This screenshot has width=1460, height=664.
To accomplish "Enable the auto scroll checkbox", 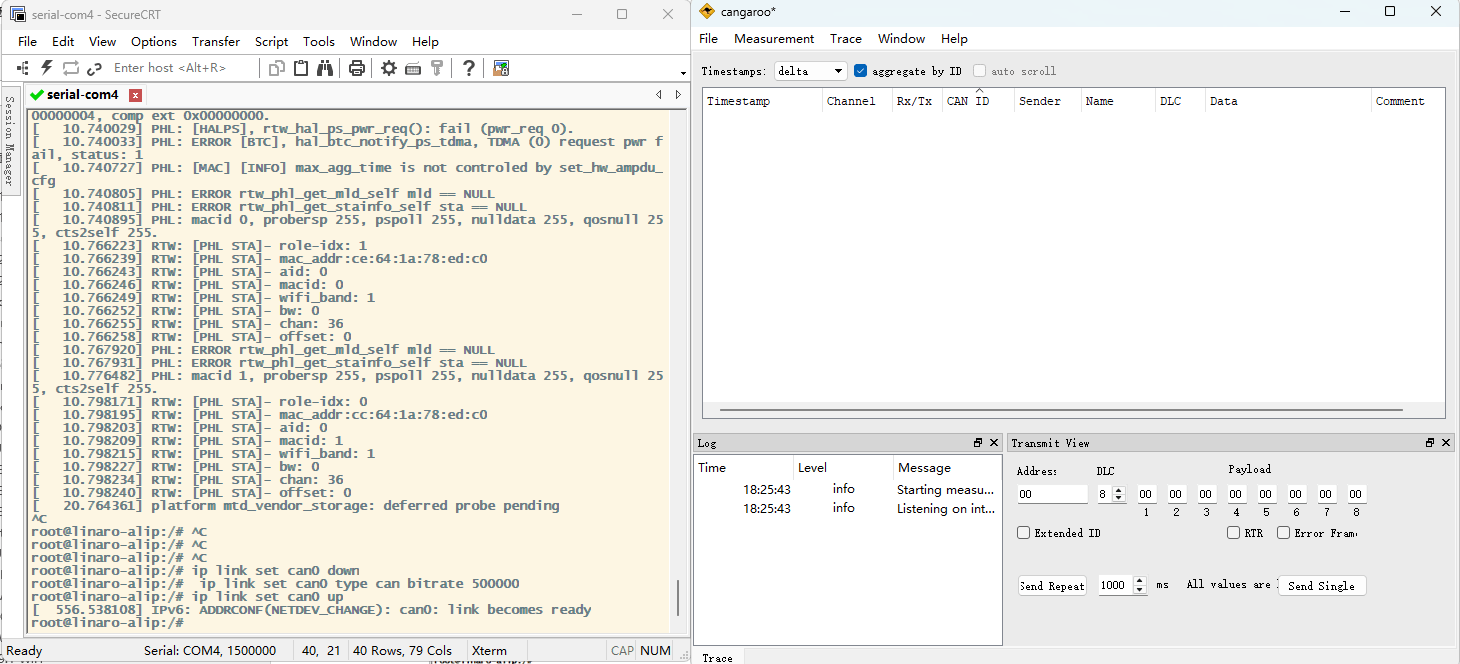I will click(x=980, y=71).
